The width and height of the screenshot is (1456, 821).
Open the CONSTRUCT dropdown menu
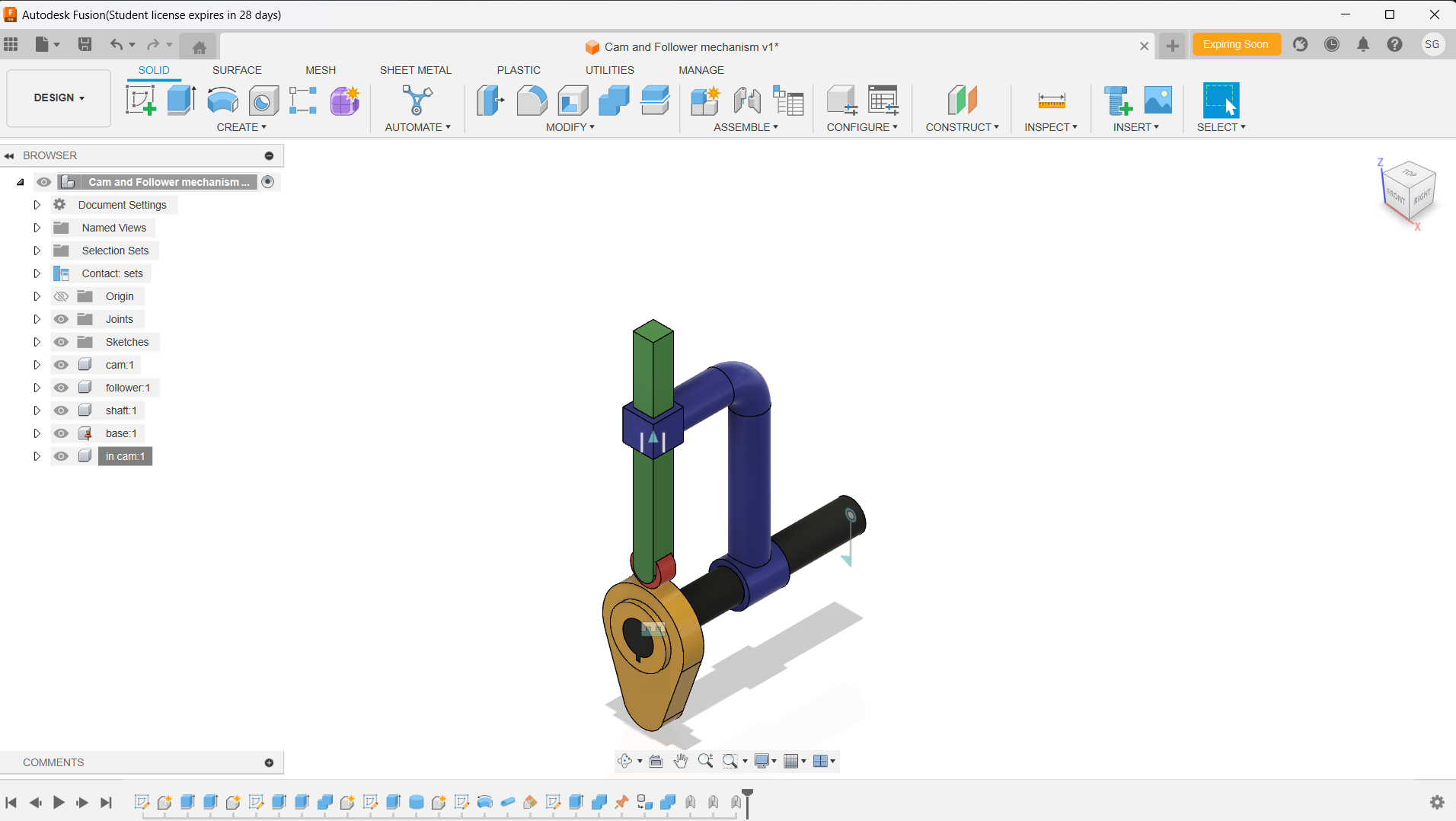click(962, 127)
